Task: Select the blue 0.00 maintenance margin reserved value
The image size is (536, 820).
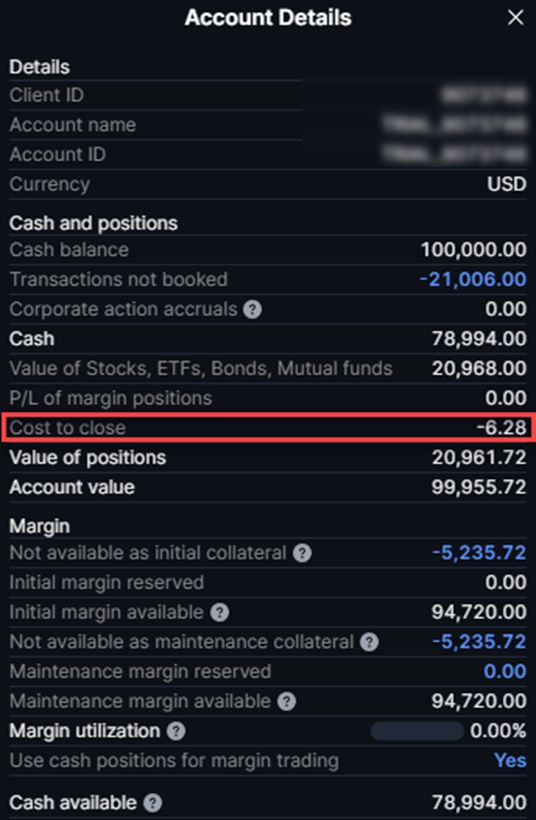Action: (506, 671)
